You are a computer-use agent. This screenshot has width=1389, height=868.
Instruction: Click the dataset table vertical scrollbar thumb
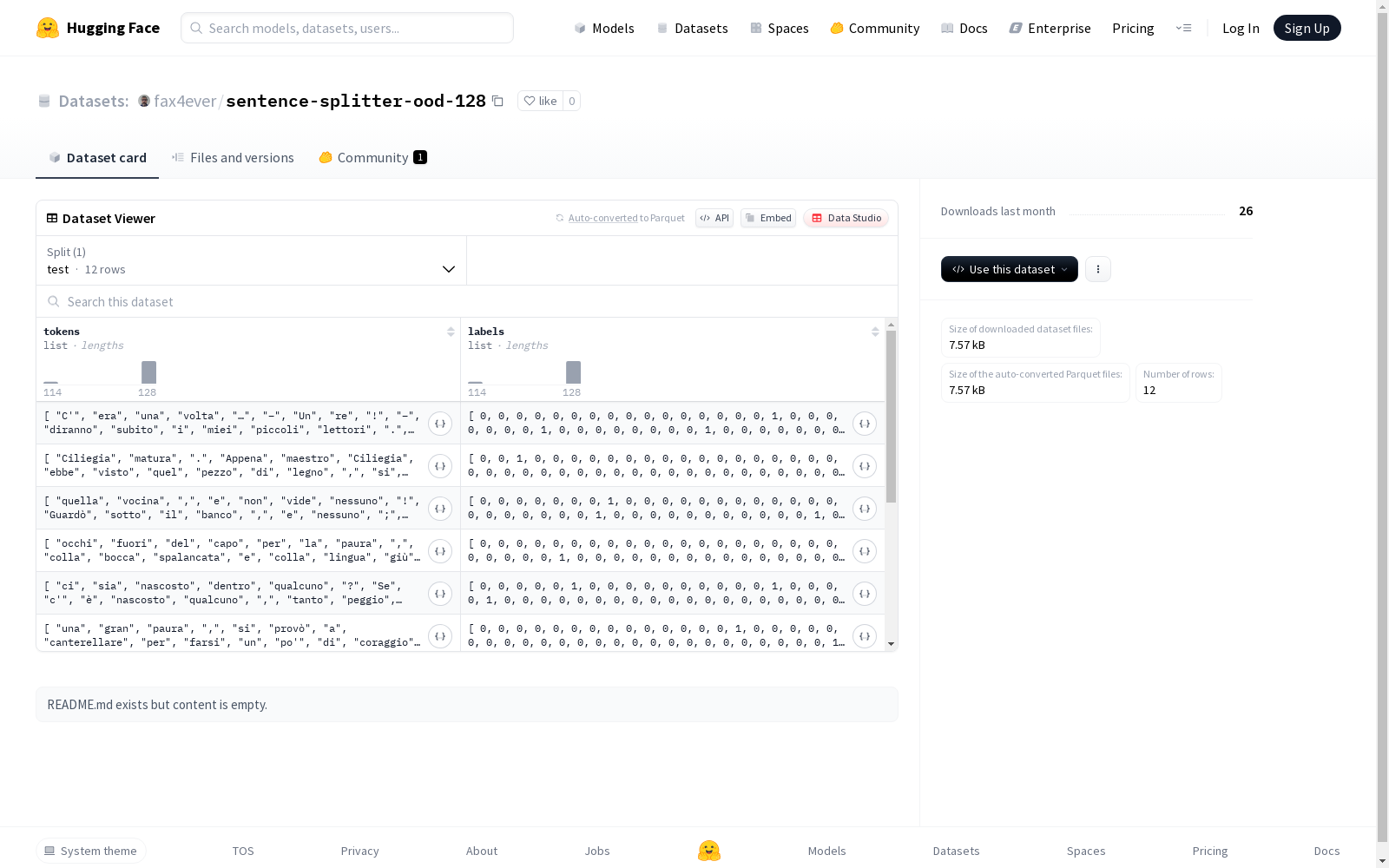point(891,416)
